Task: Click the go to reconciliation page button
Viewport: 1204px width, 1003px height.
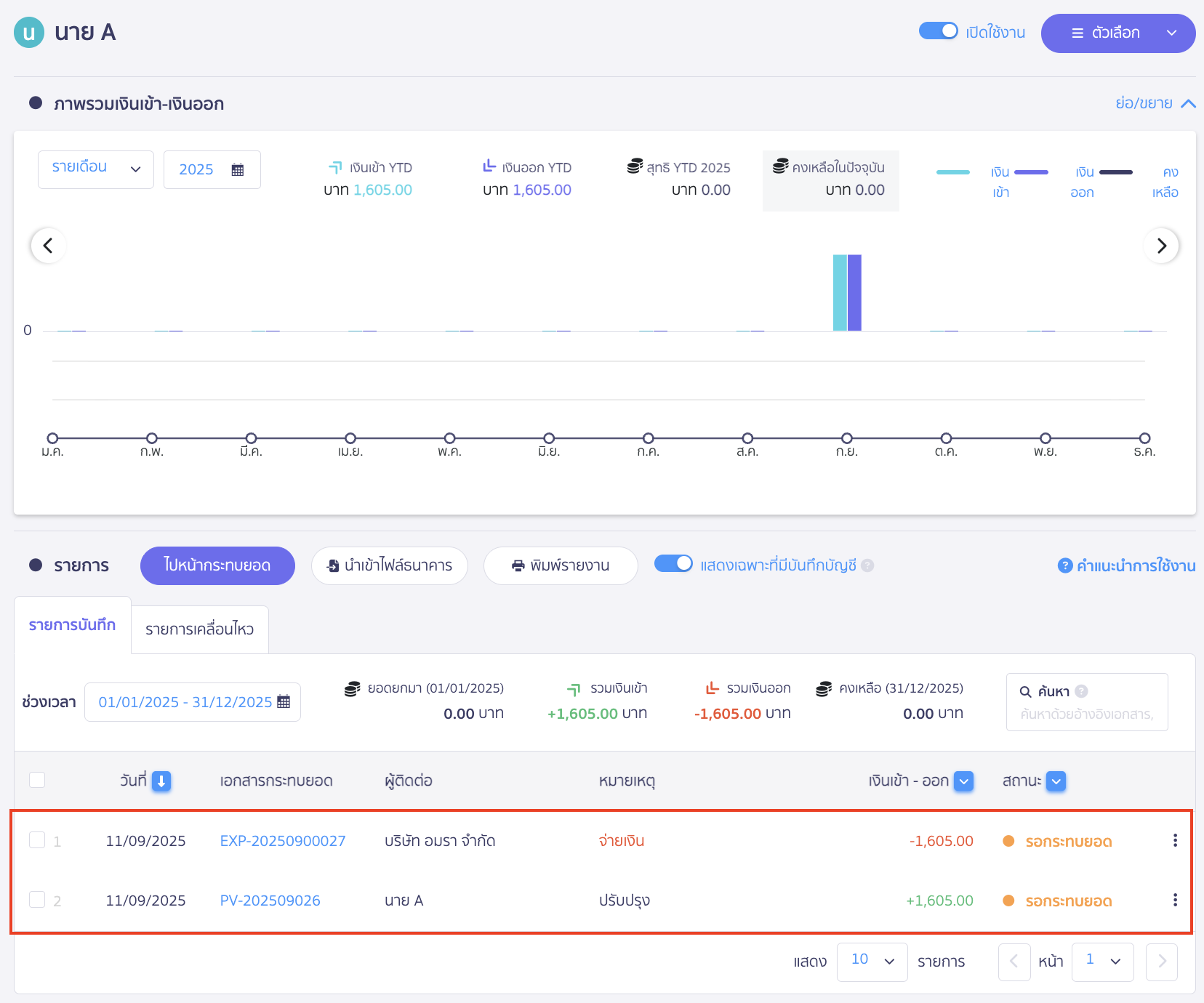Action: (x=217, y=565)
